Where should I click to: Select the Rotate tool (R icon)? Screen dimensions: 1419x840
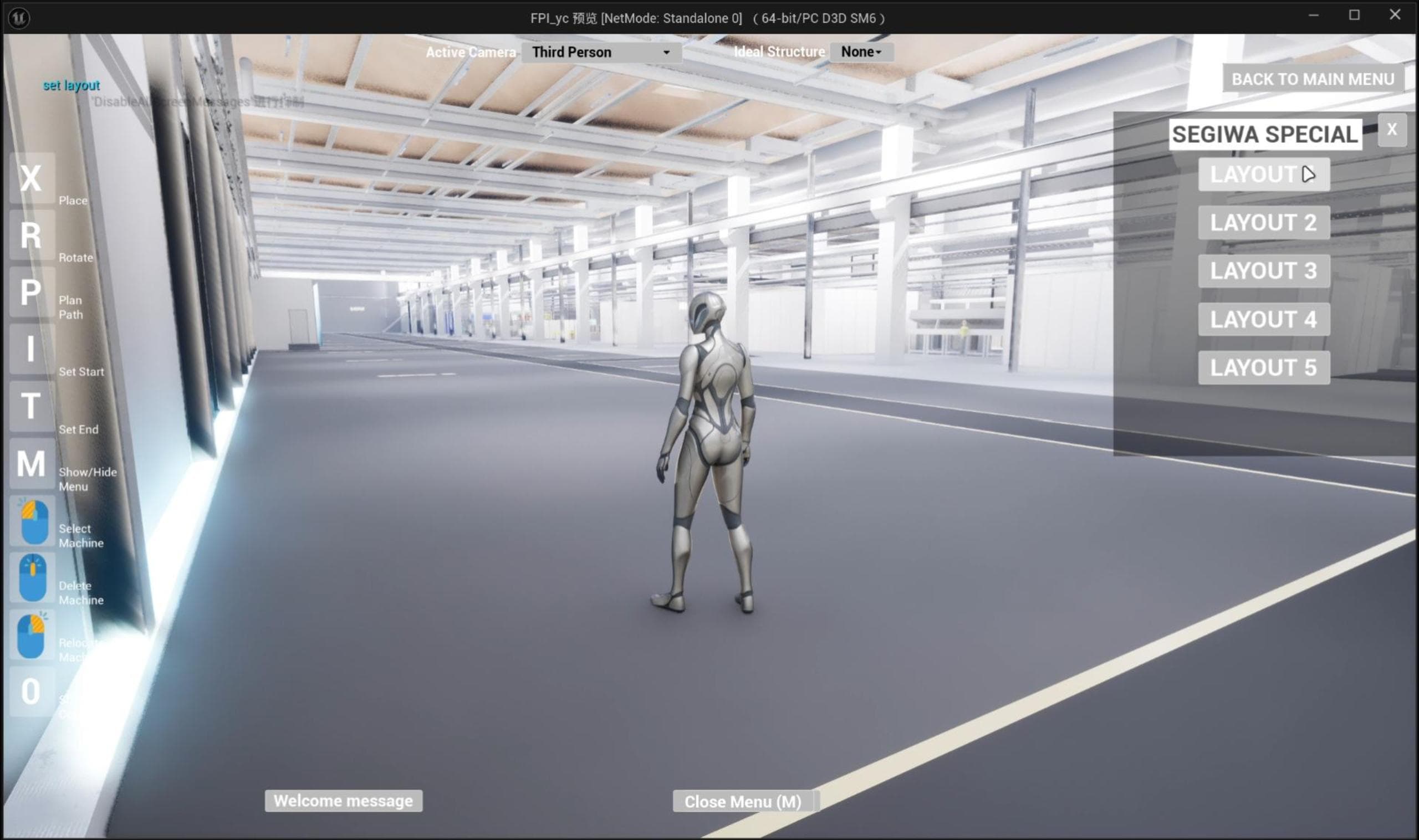point(31,236)
